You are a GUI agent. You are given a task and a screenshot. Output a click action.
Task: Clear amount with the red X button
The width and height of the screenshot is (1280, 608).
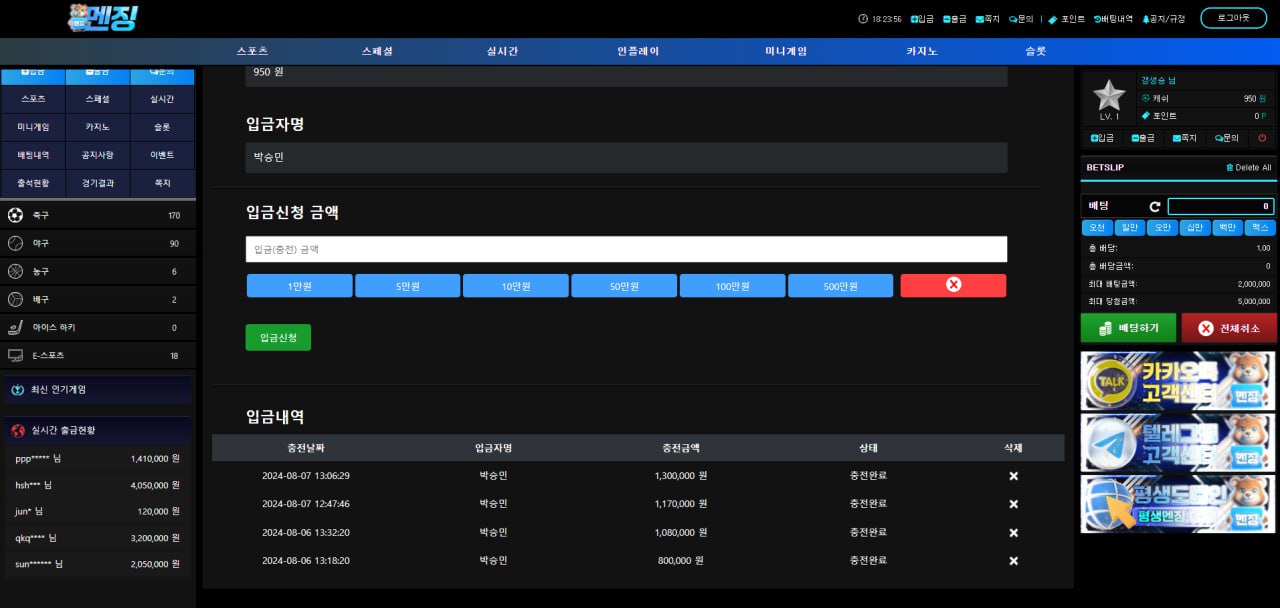click(x=953, y=285)
